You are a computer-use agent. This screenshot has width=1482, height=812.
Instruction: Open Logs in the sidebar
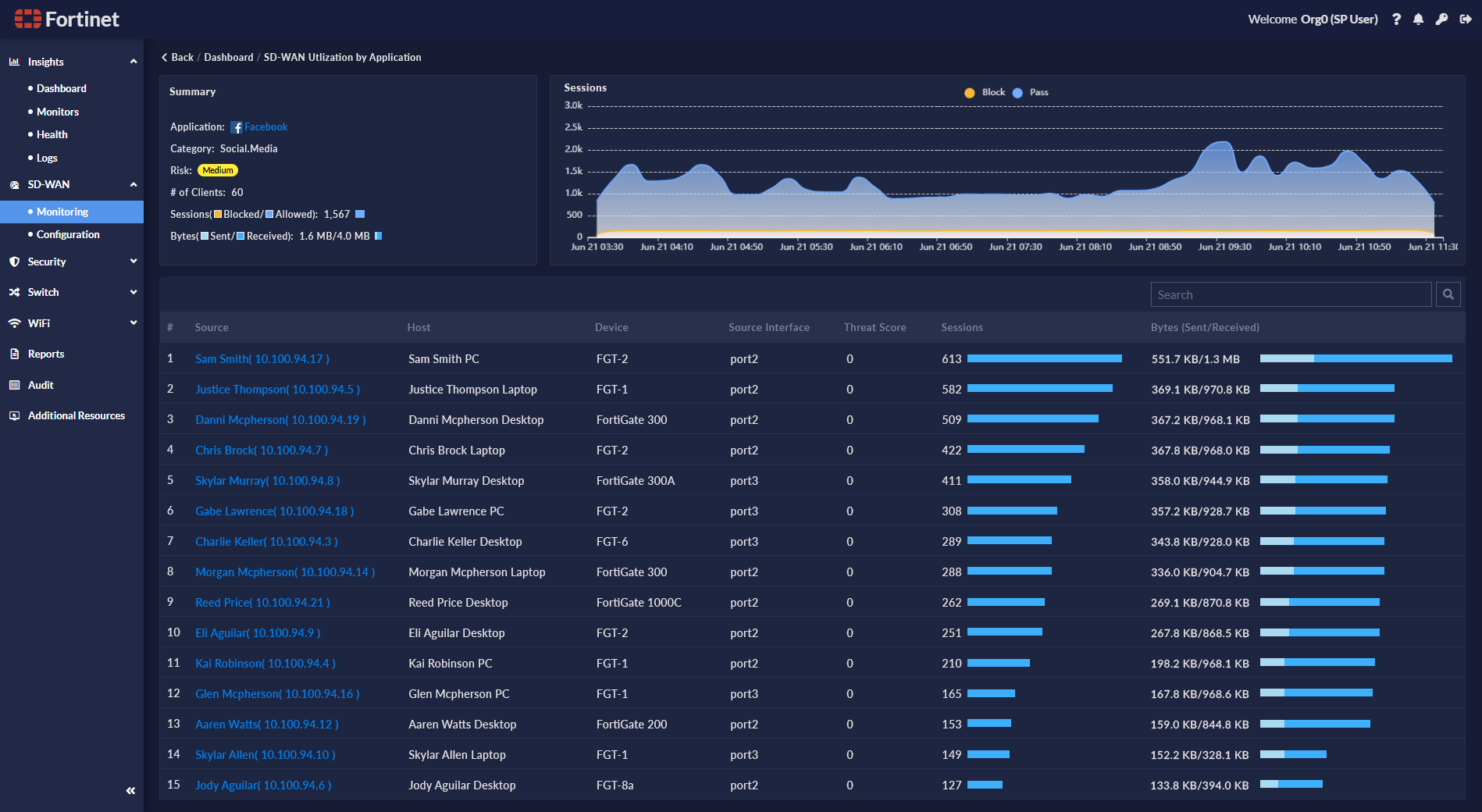point(47,158)
